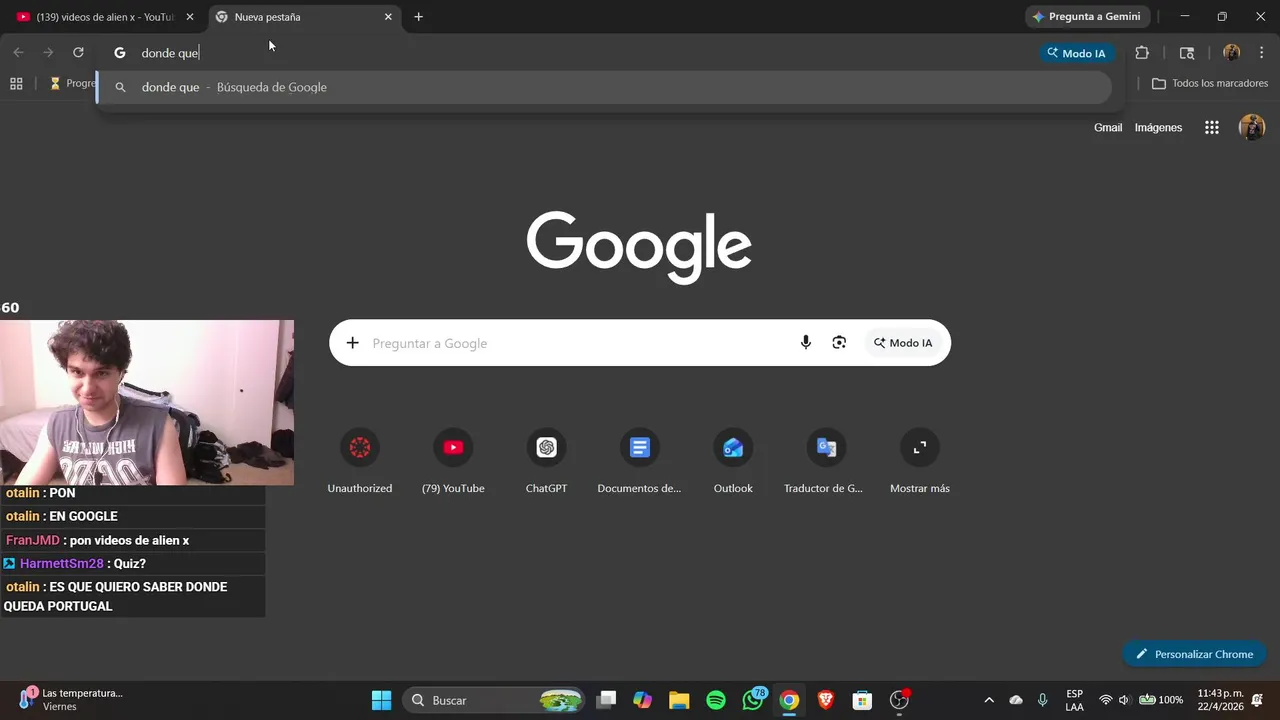Select the 'donde que' Google search suggestion
Viewport: 1280px width, 720px height.
604,87
